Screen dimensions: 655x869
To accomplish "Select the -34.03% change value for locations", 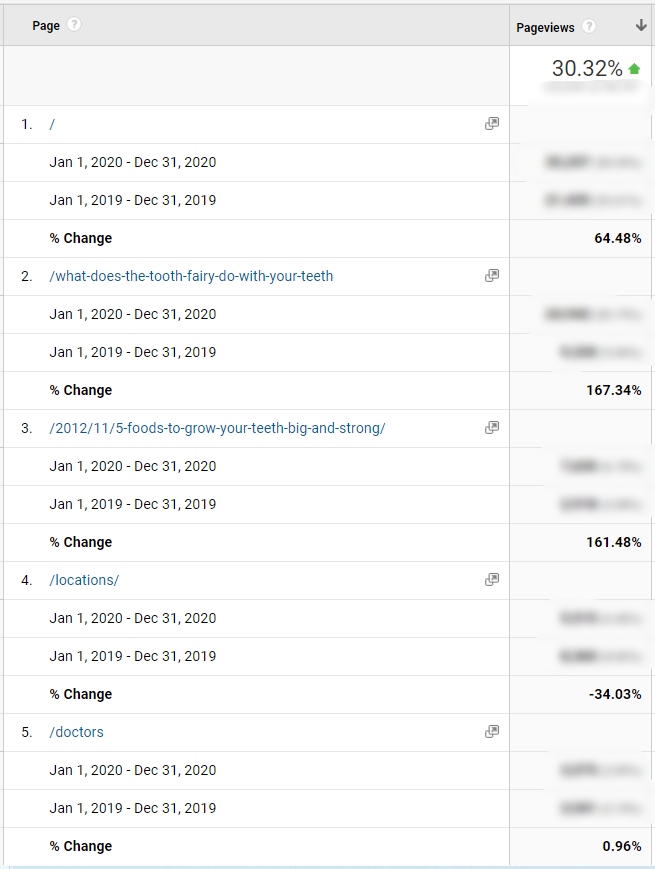I will click(x=615, y=694).
